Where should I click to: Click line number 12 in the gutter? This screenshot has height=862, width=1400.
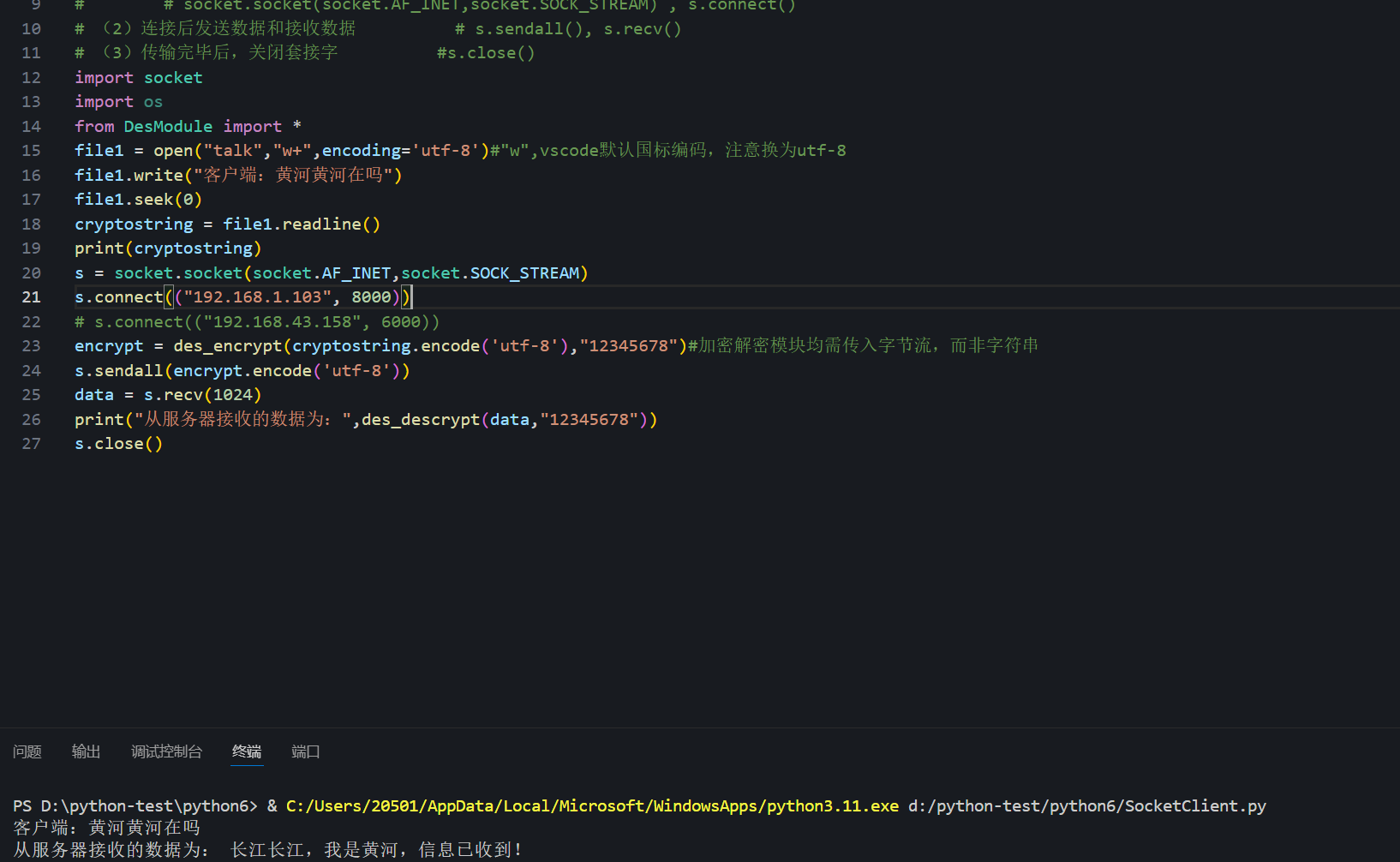[31, 78]
